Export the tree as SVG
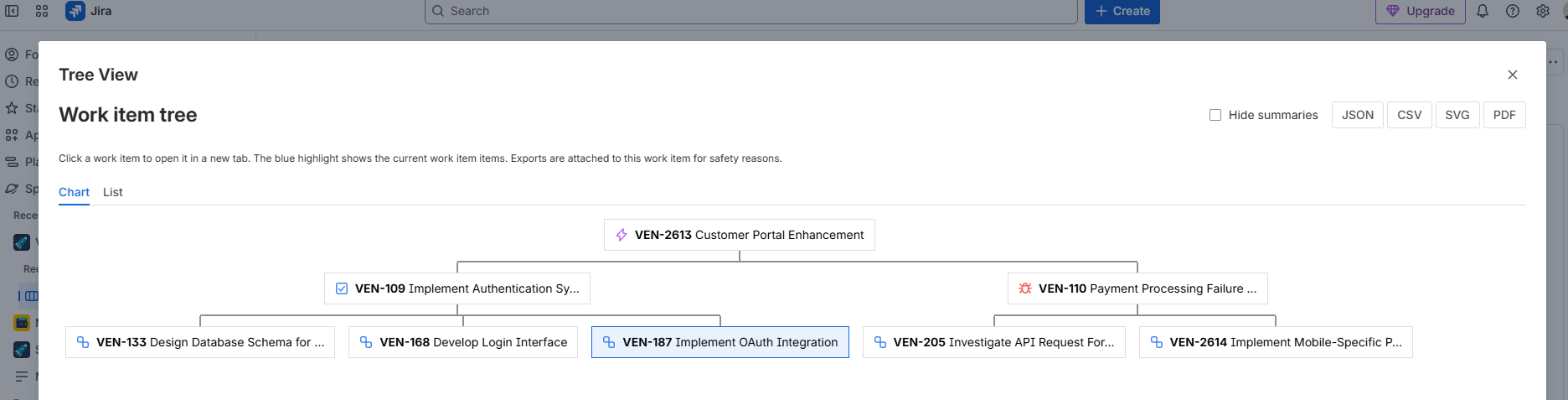This screenshot has height=400, width=1568. [x=1457, y=115]
